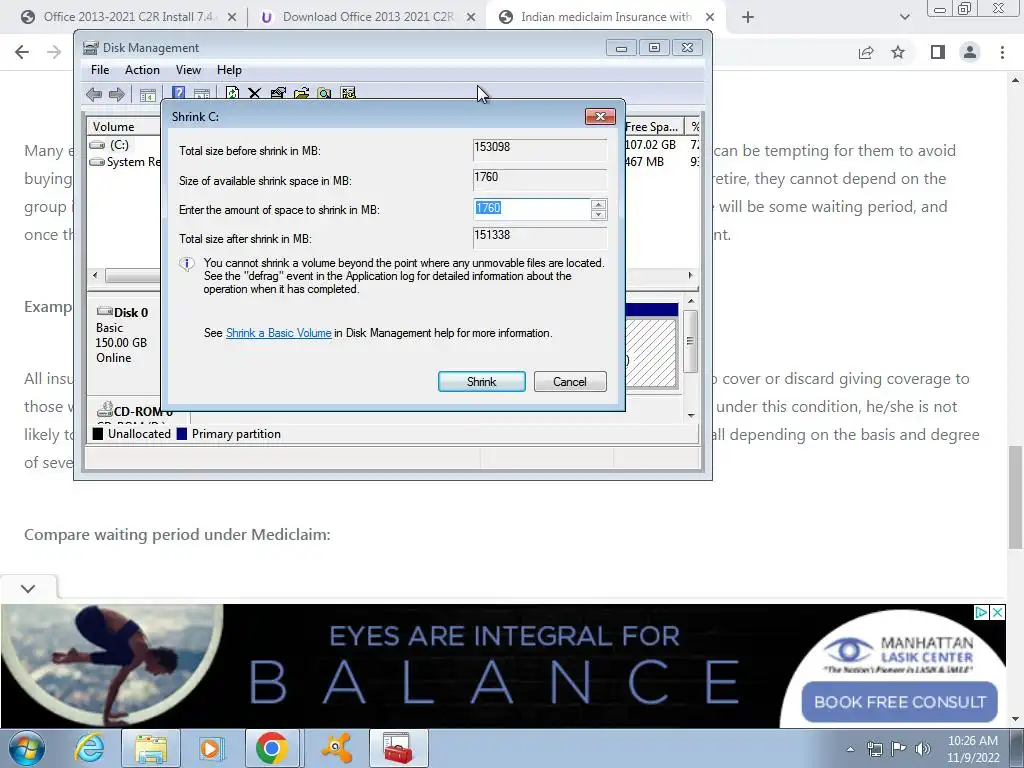This screenshot has width=1024, height=768.
Task: Click the Free Space column header
Action: point(654,127)
